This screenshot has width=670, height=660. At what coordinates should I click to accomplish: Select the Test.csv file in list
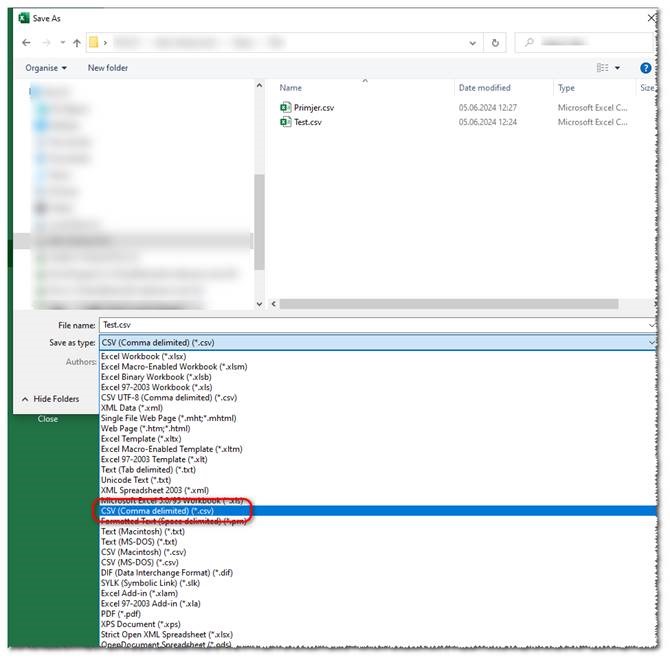coord(308,122)
